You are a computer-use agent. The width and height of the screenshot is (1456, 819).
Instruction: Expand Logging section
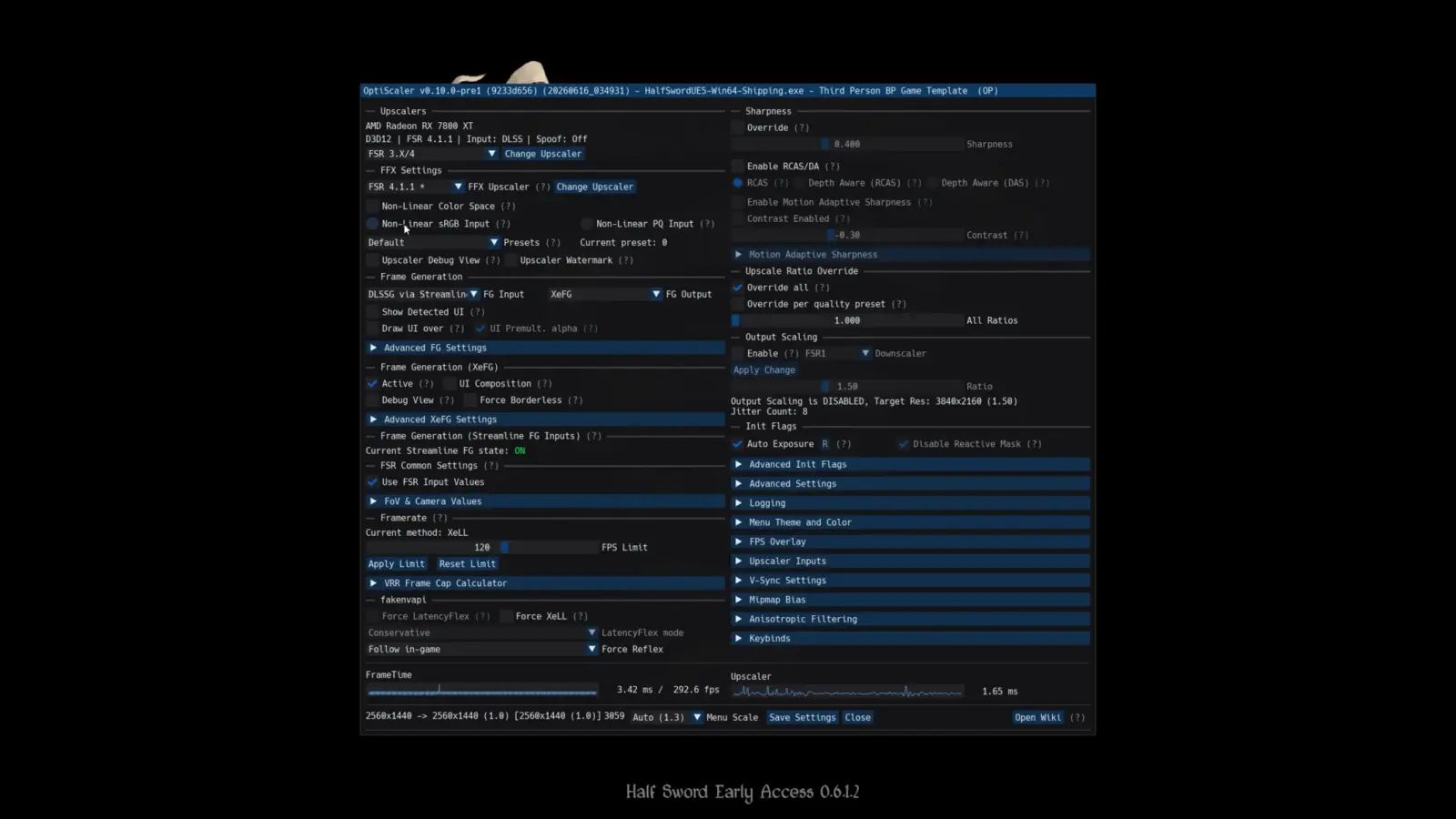tap(910, 503)
